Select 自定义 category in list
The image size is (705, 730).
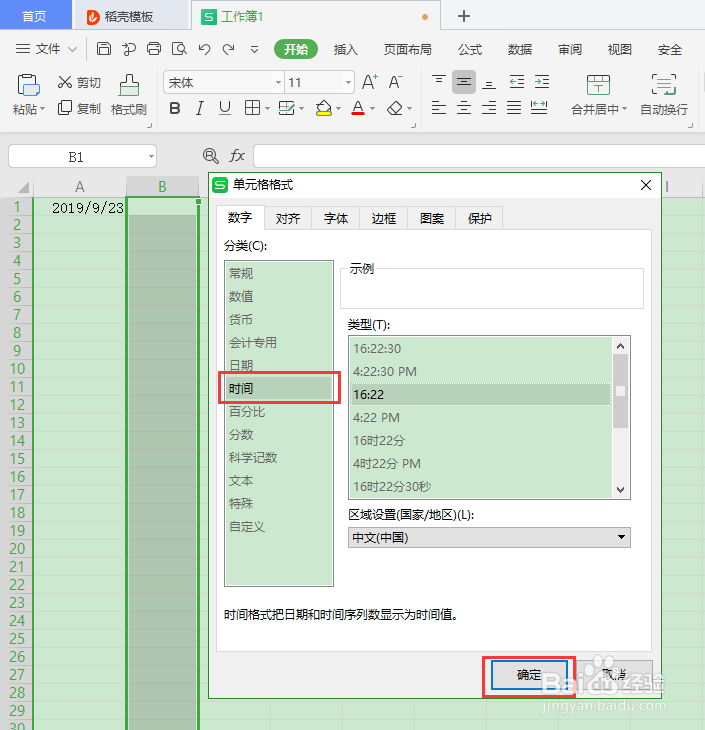(279, 527)
